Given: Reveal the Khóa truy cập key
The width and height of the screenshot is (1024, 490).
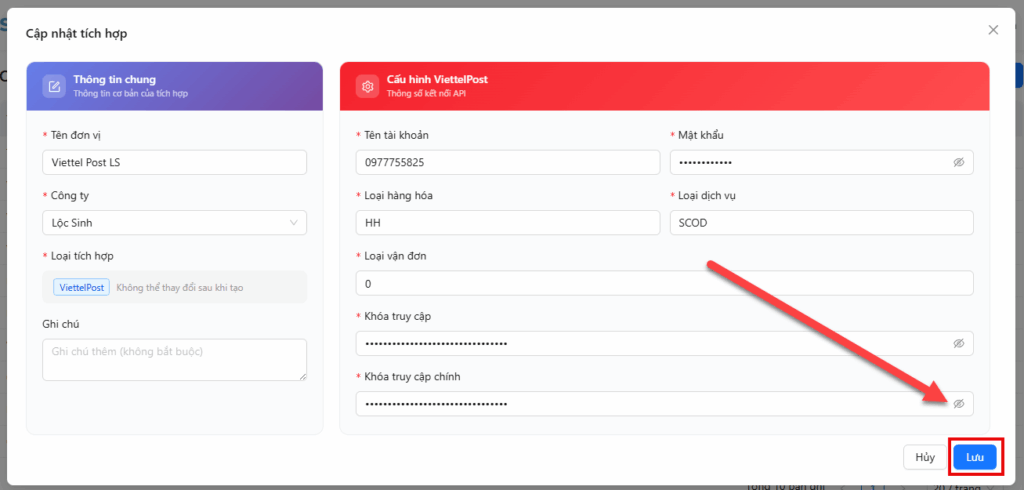Looking at the screenshot, I should pos(958,344).
